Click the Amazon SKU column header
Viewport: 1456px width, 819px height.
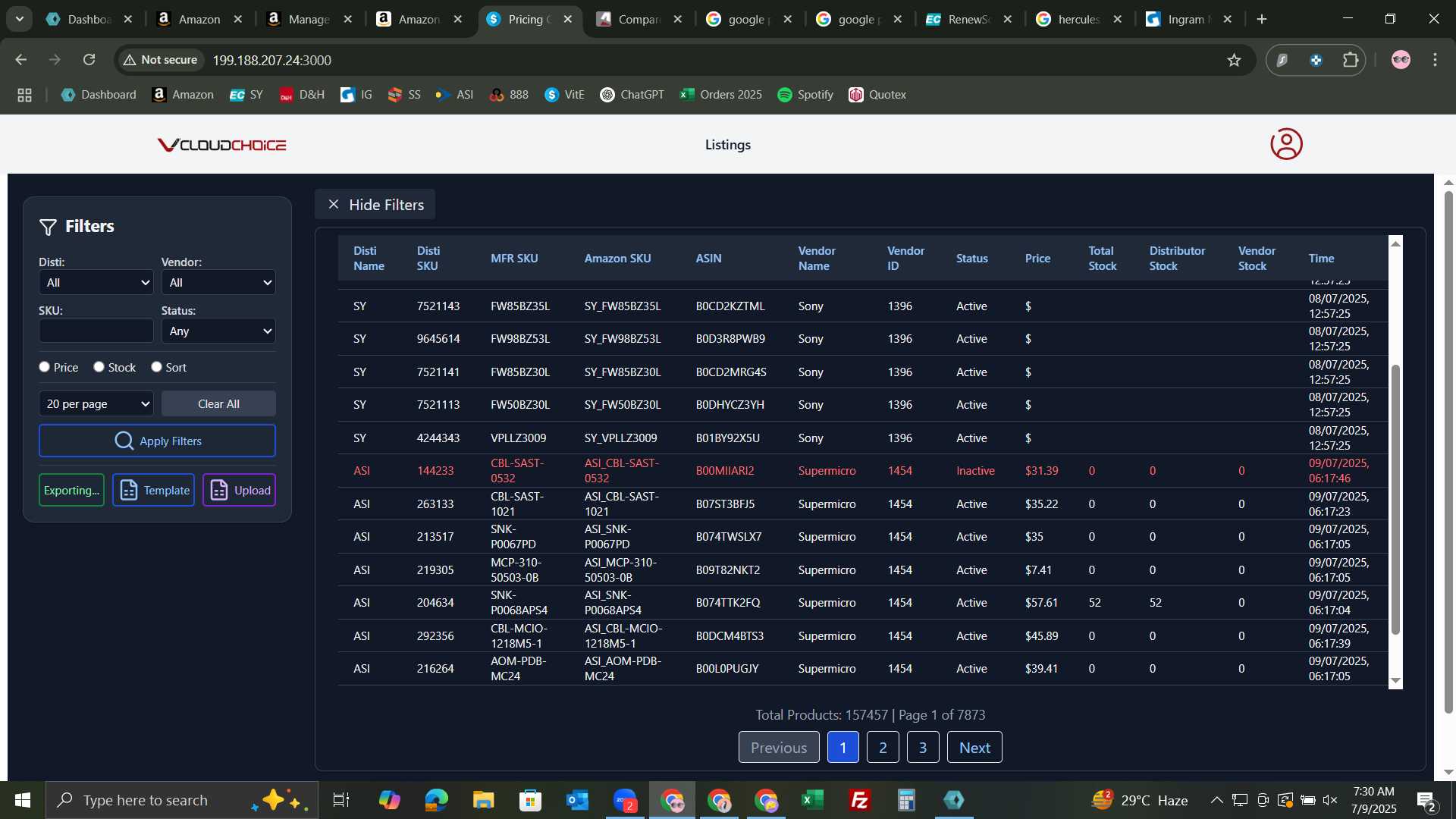[x=617, y=259]
